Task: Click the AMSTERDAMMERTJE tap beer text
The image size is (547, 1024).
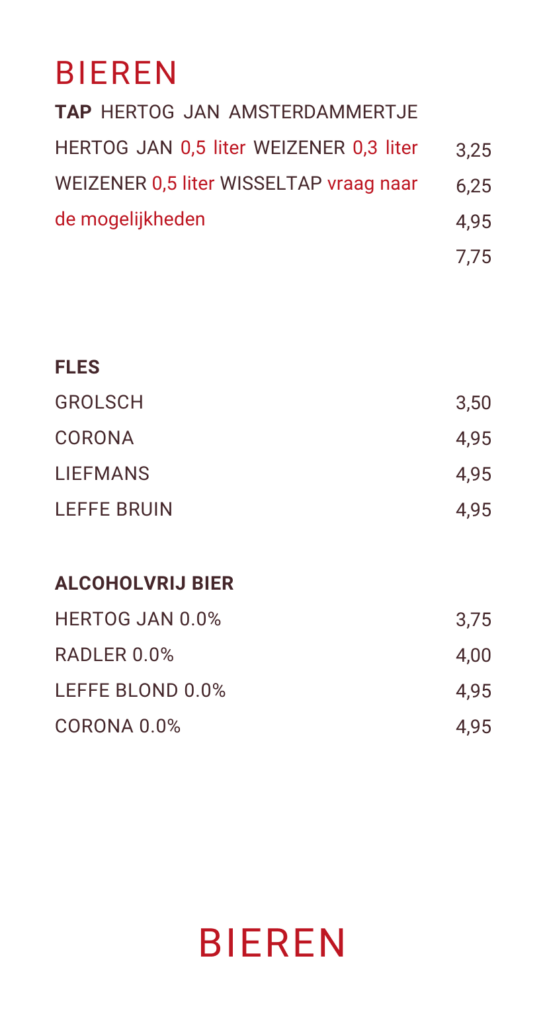Action: point(323,112)
